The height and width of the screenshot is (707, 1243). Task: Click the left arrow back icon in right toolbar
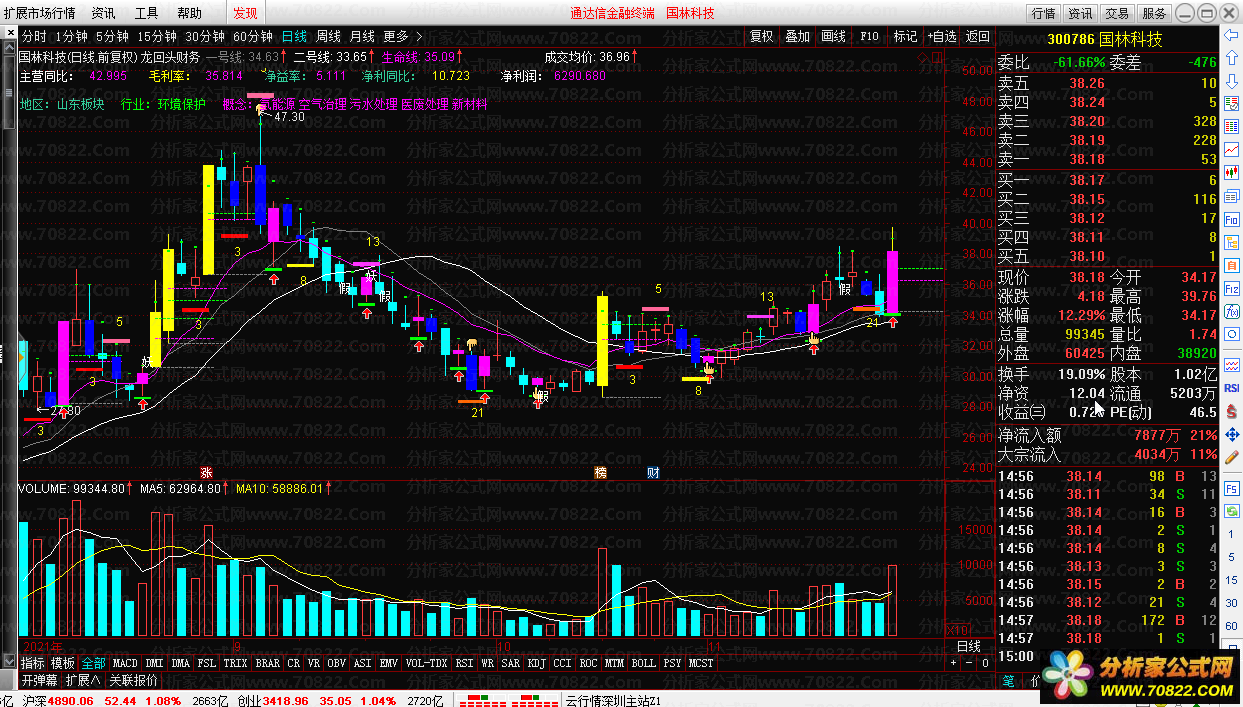(x=1231, y=35)
